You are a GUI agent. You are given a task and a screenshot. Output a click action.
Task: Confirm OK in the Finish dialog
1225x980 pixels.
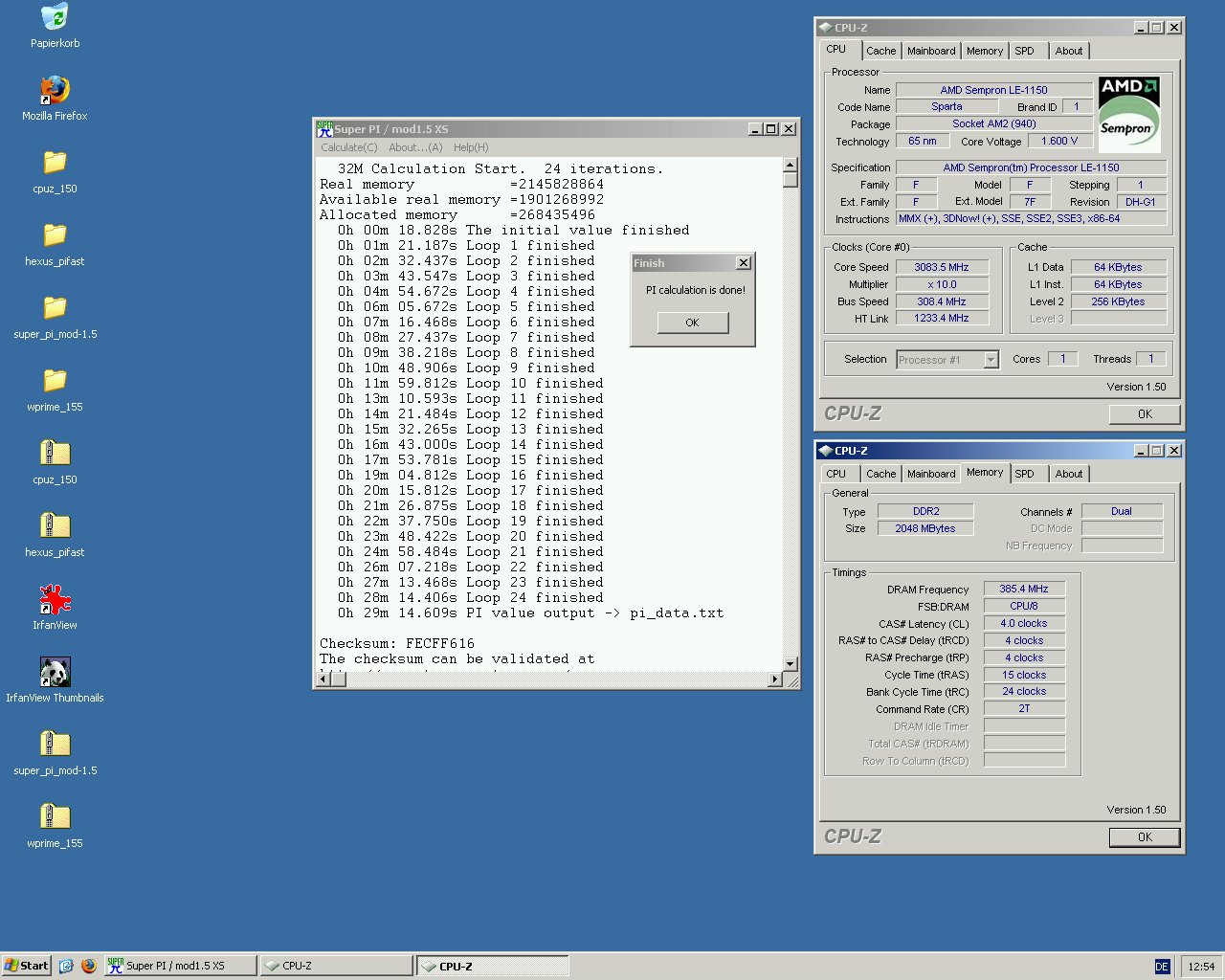[x=693, y=323]
